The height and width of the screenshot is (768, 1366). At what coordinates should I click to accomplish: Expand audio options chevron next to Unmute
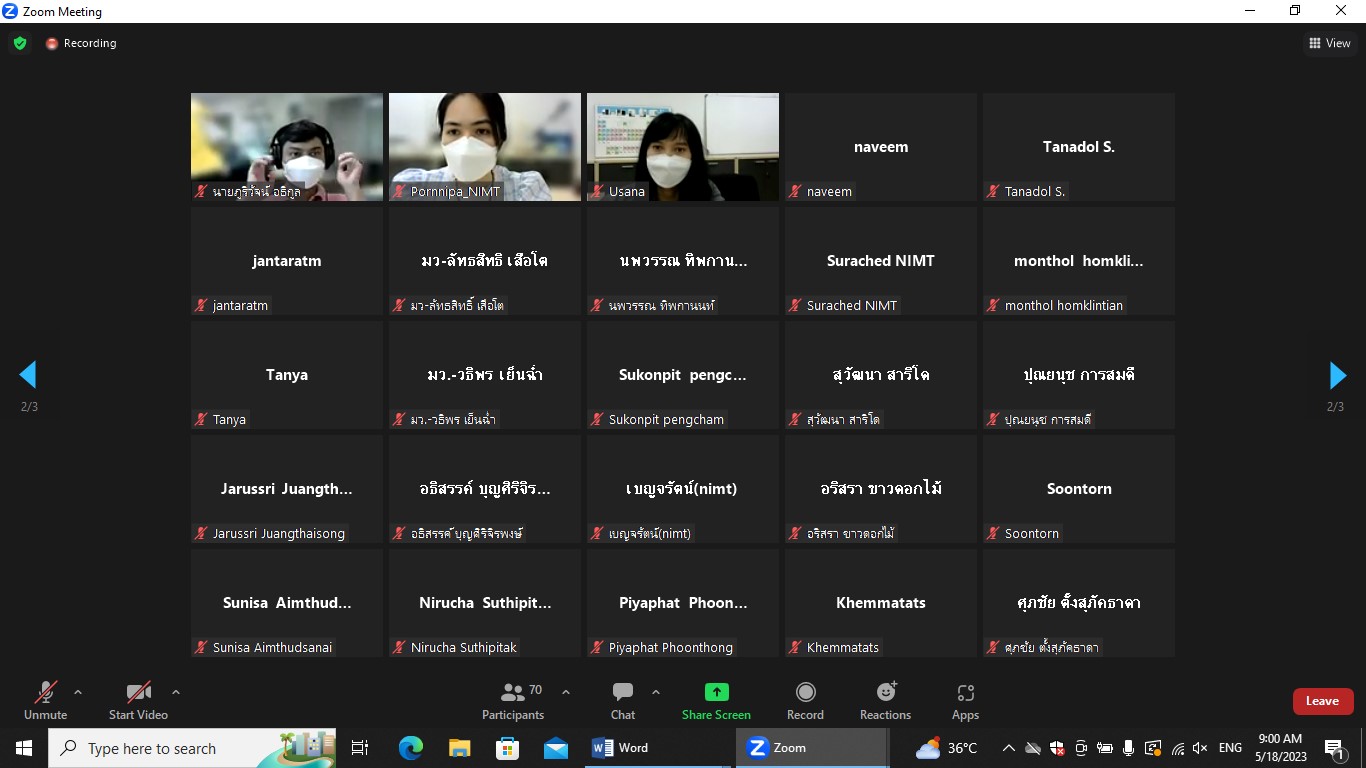pyautogui.click(x=78, y=692)
